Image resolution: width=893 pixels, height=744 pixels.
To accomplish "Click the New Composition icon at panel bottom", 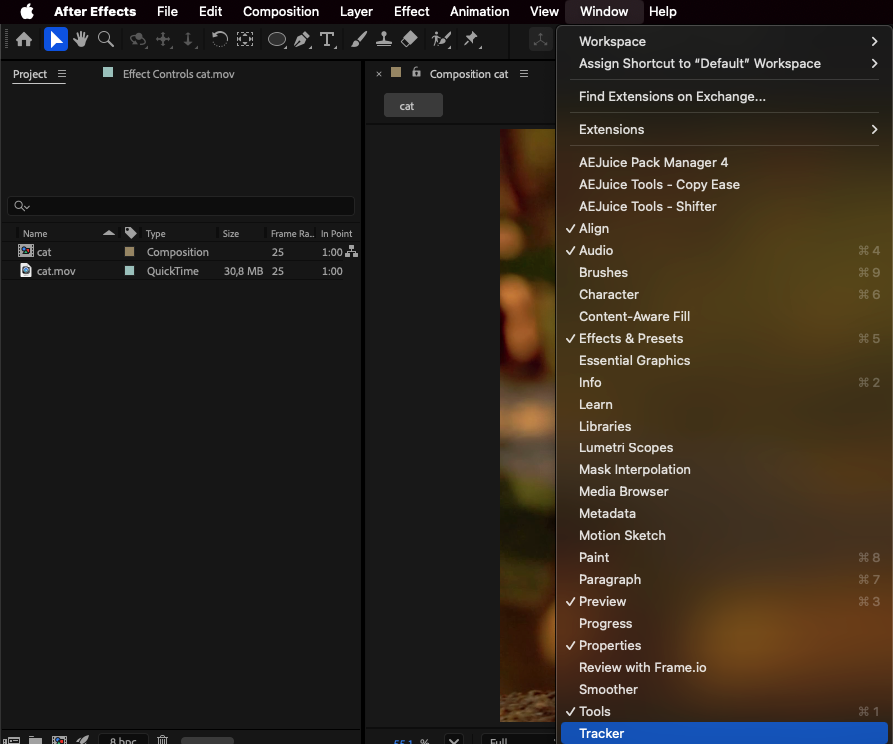I will (59, 739).
